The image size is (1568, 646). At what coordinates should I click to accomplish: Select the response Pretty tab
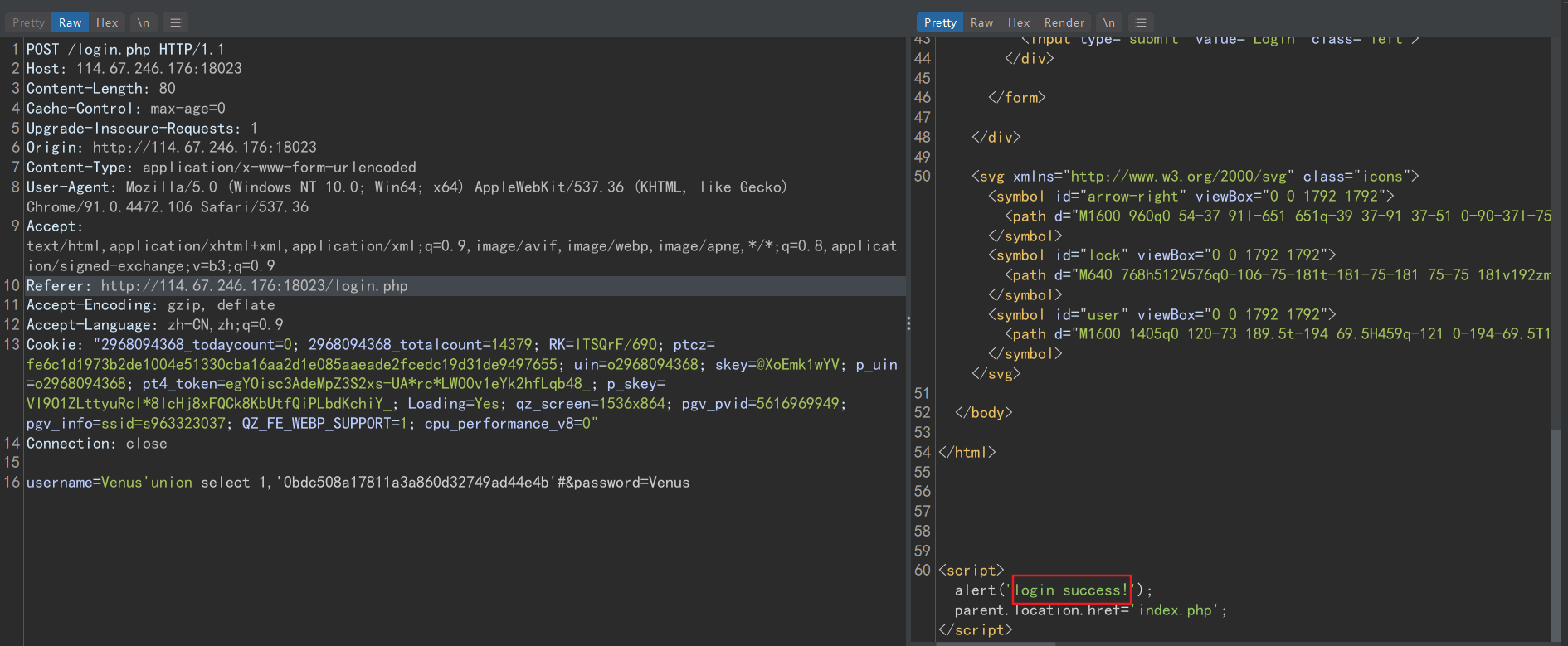tap(940, 22)
